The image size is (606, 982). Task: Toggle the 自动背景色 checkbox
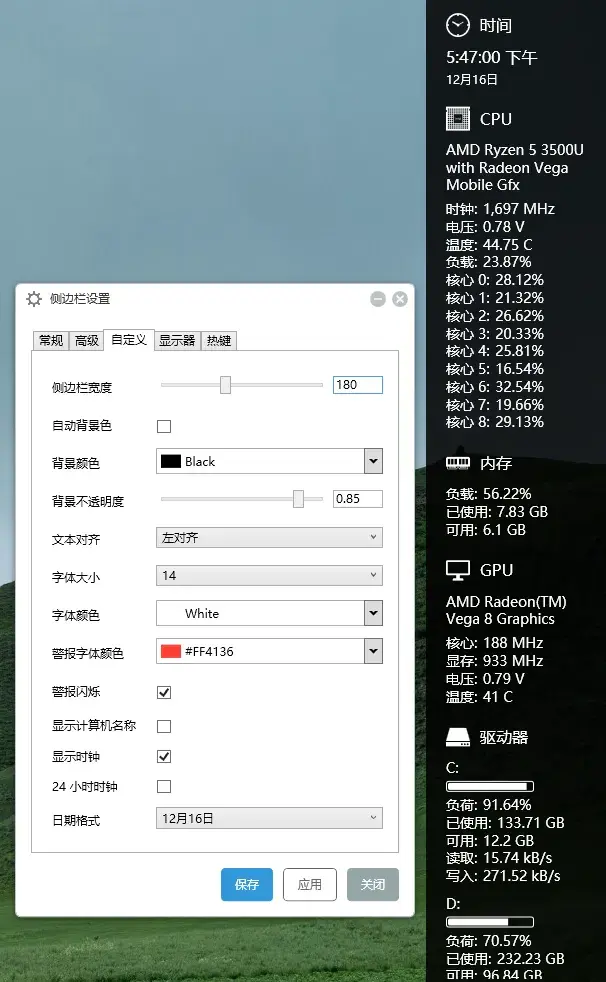[x=164, y=426]
